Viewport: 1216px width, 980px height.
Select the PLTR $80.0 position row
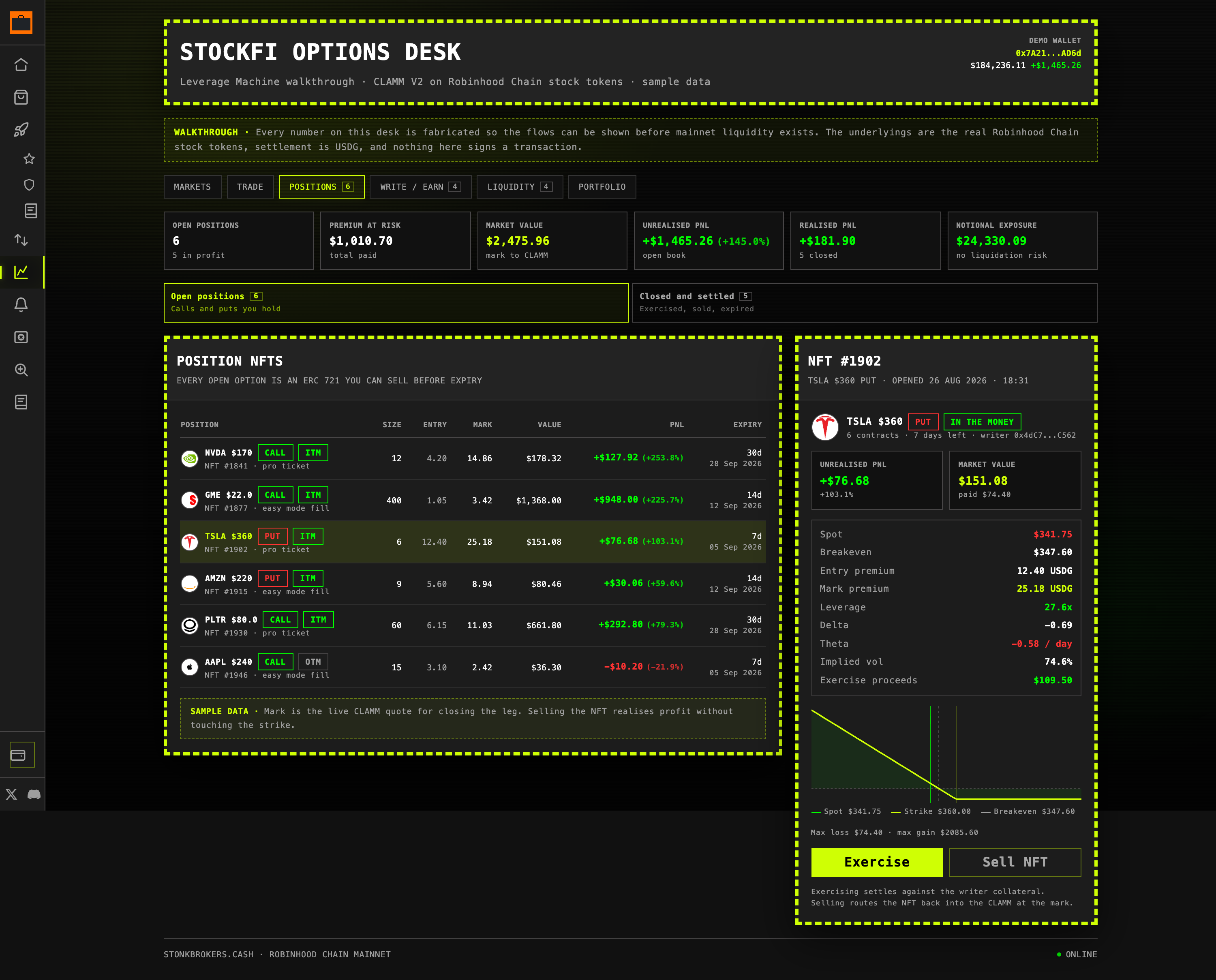(473, 625)
